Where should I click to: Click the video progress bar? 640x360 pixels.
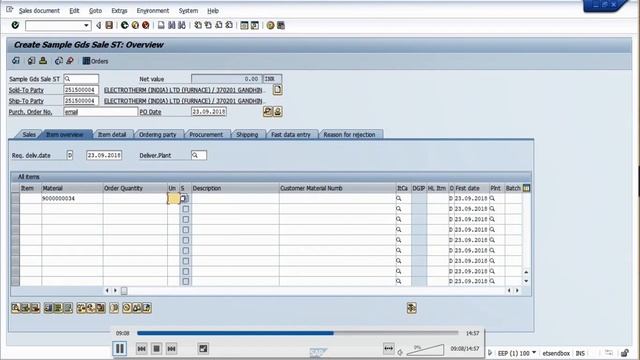(x=298, y=333)
